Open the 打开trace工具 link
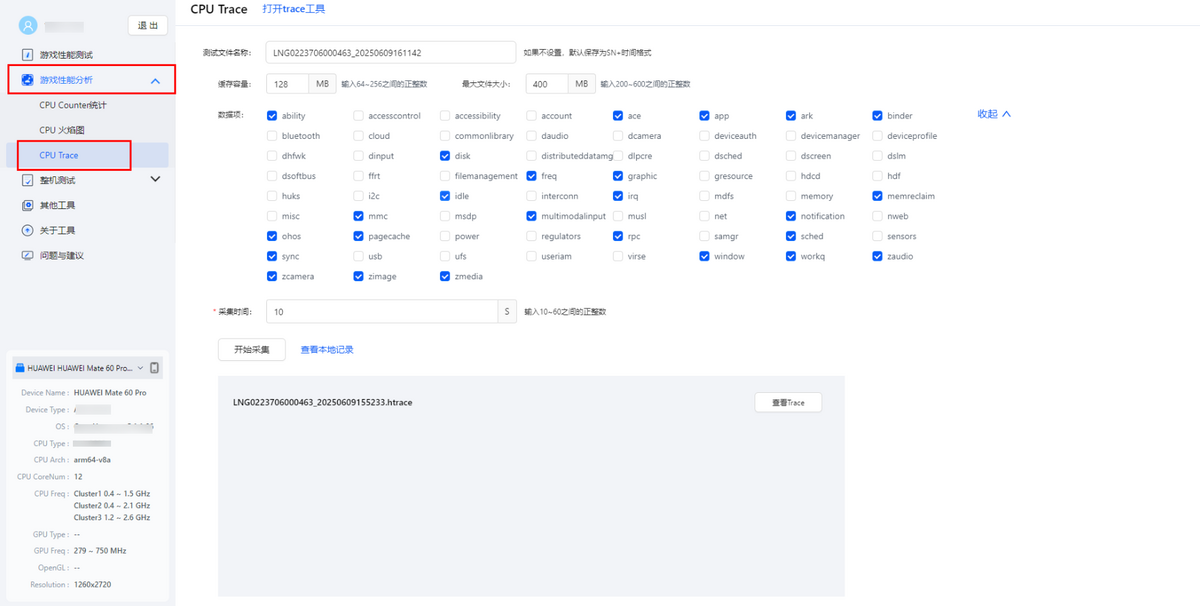Viewport: 1200px width, 606px height. (x=294, y=9)
